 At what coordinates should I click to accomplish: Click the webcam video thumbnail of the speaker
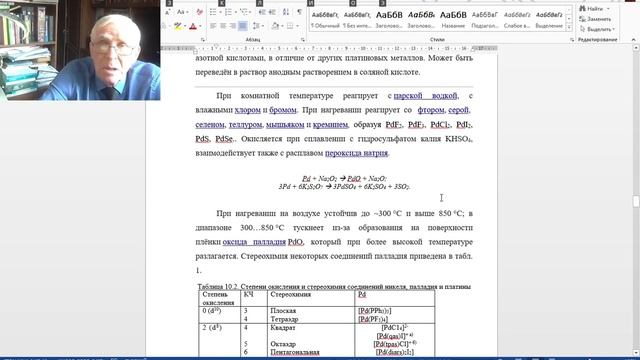point(80,50)
